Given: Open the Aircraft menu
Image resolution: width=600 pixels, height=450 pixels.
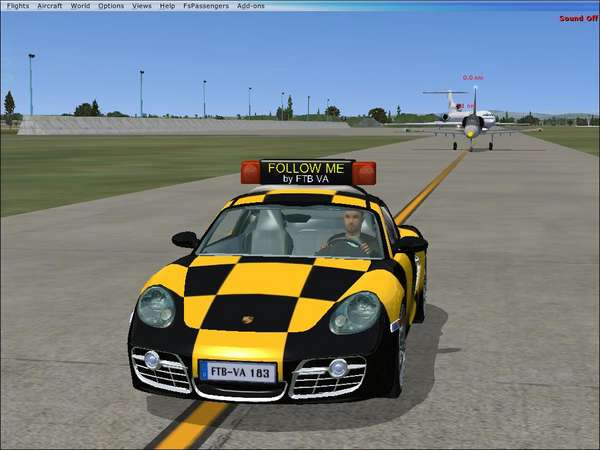Looking at the screenshot, I should 50,6.
